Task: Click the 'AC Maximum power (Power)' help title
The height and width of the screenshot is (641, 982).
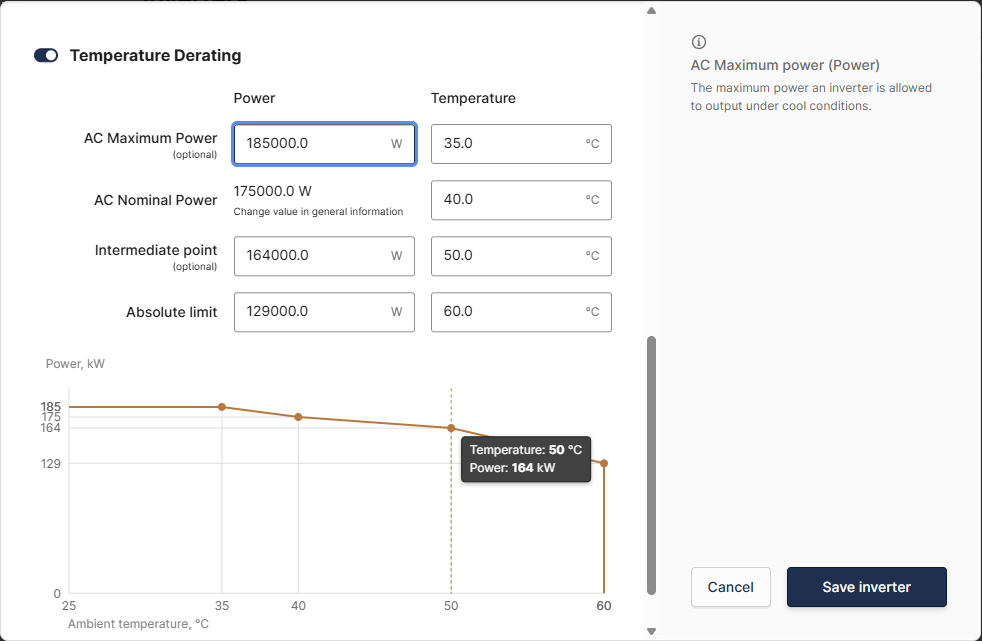Action: pyautogui.click(x=785, y=65)
